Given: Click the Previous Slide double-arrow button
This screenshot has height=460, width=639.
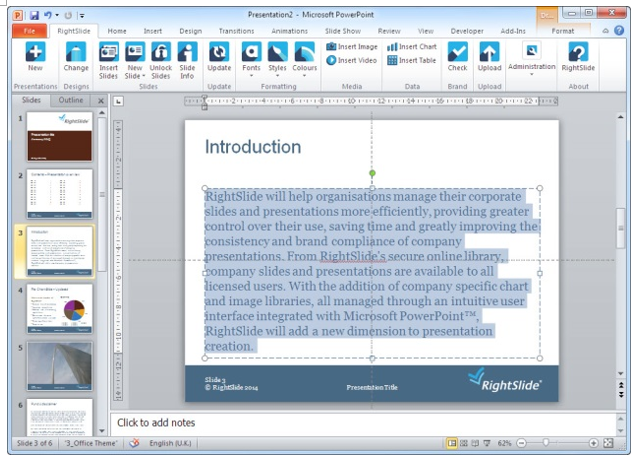Looking at the screenshot, I should 621,385.
